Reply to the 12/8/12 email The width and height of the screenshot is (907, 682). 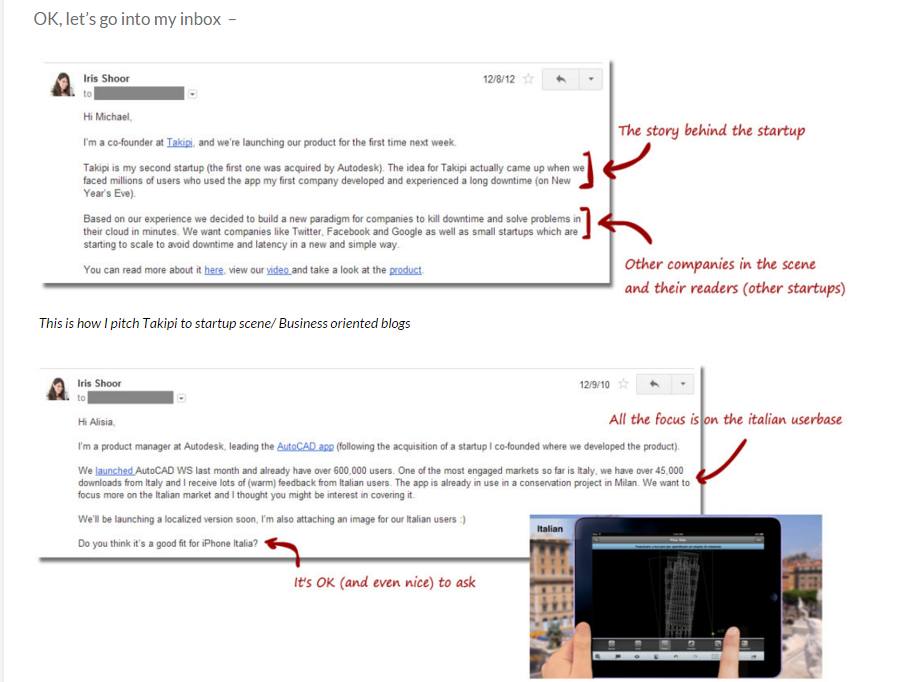[x=561, y=79]
